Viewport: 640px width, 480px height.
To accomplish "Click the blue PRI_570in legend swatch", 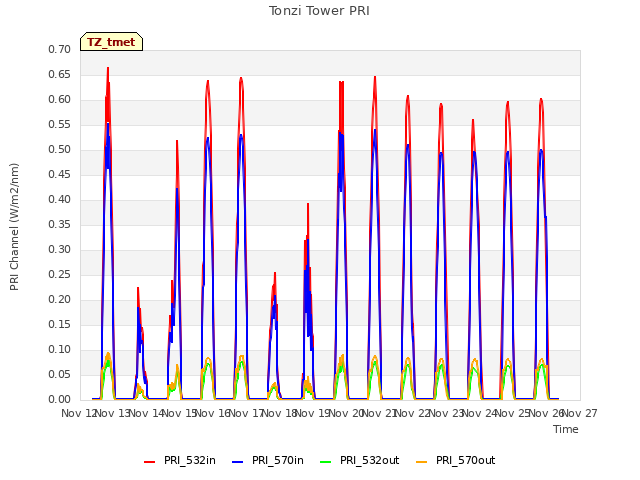I will click(x=238, y=462).
